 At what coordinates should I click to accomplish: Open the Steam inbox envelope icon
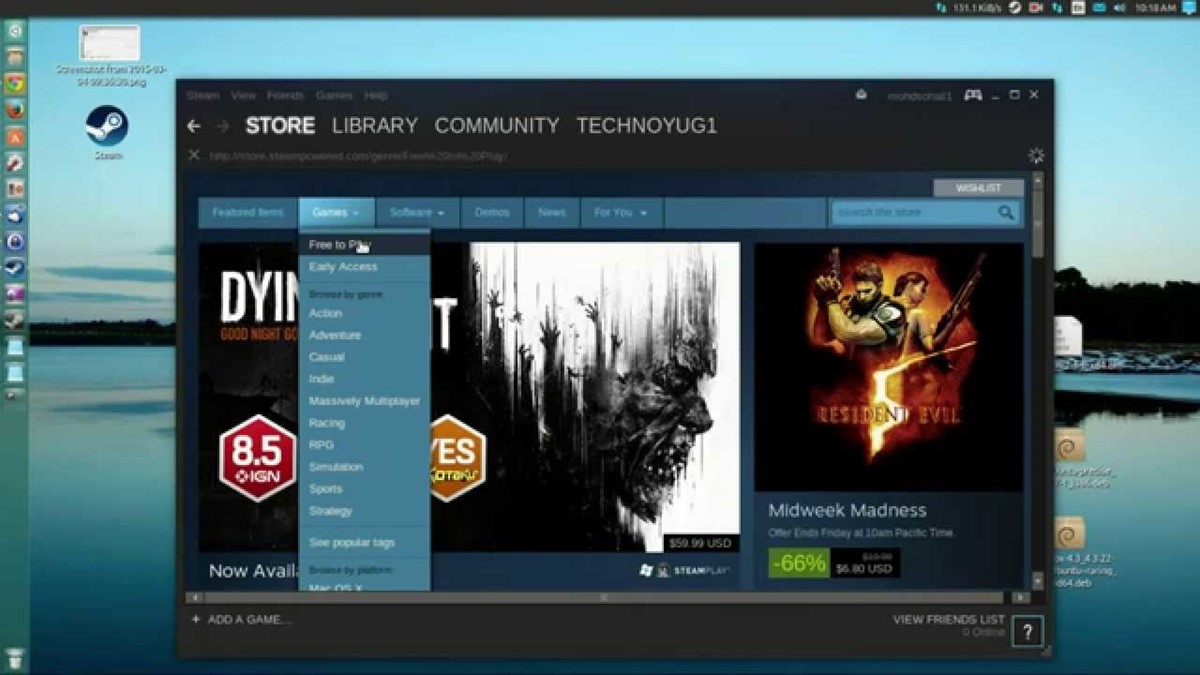(x=861, y=95)
